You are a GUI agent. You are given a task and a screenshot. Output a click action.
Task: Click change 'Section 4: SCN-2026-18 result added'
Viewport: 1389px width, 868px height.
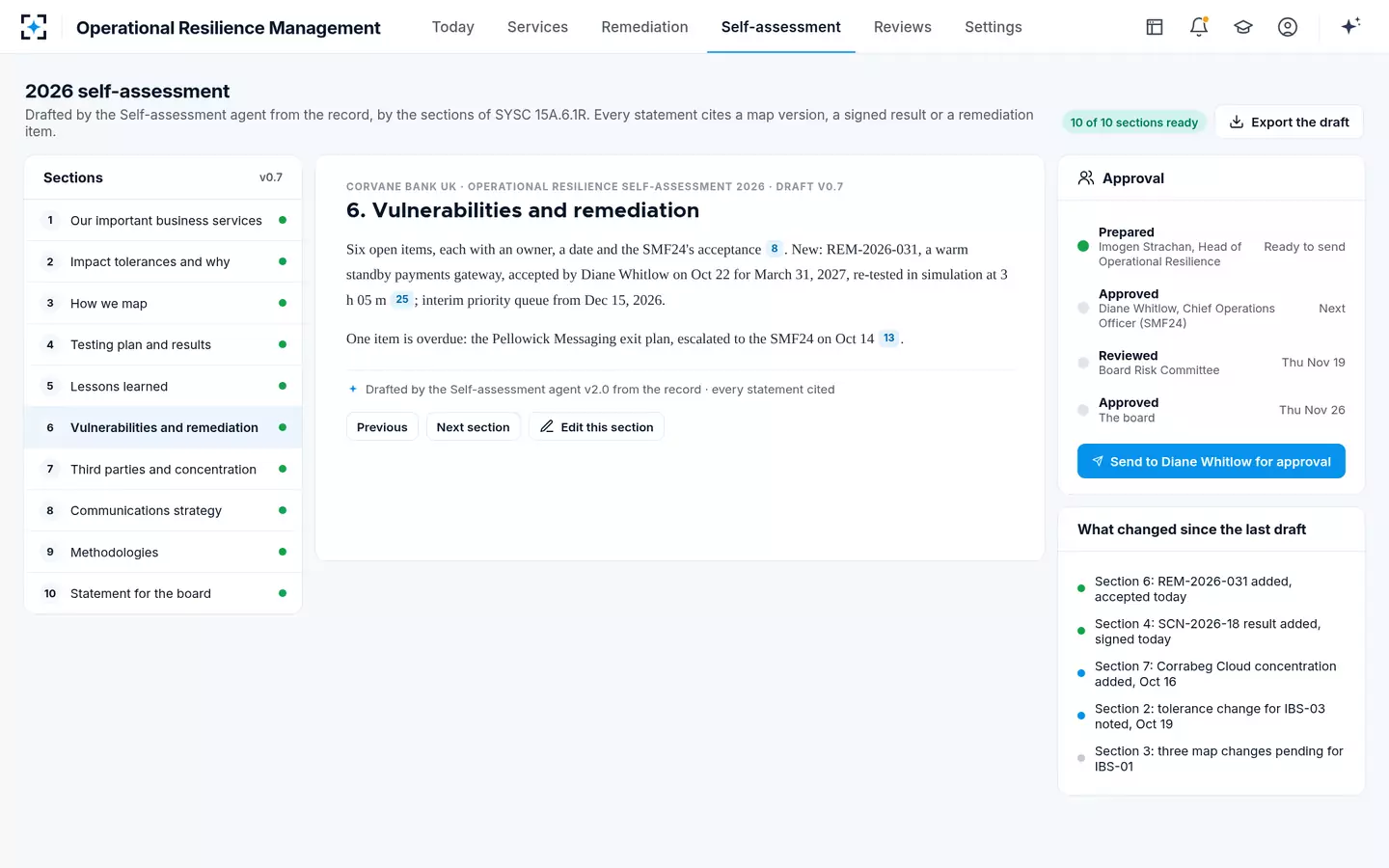[x=1212, y=632]
